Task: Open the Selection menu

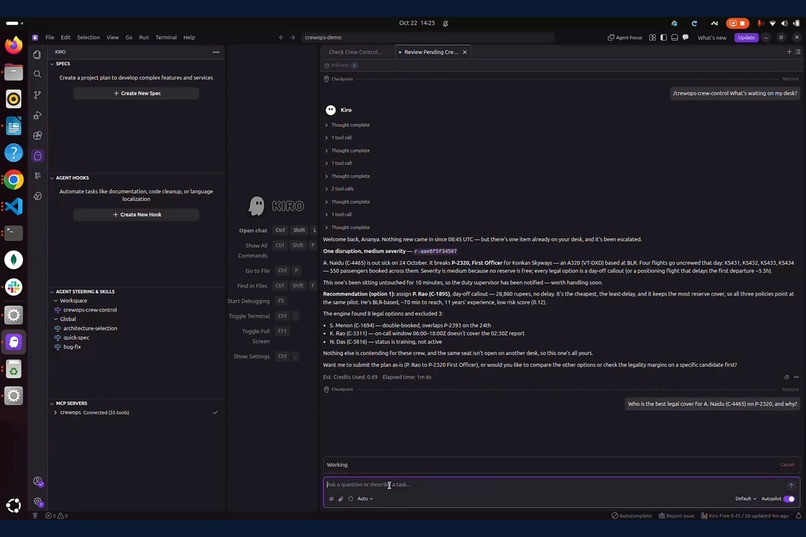Action: click(88, 38)
